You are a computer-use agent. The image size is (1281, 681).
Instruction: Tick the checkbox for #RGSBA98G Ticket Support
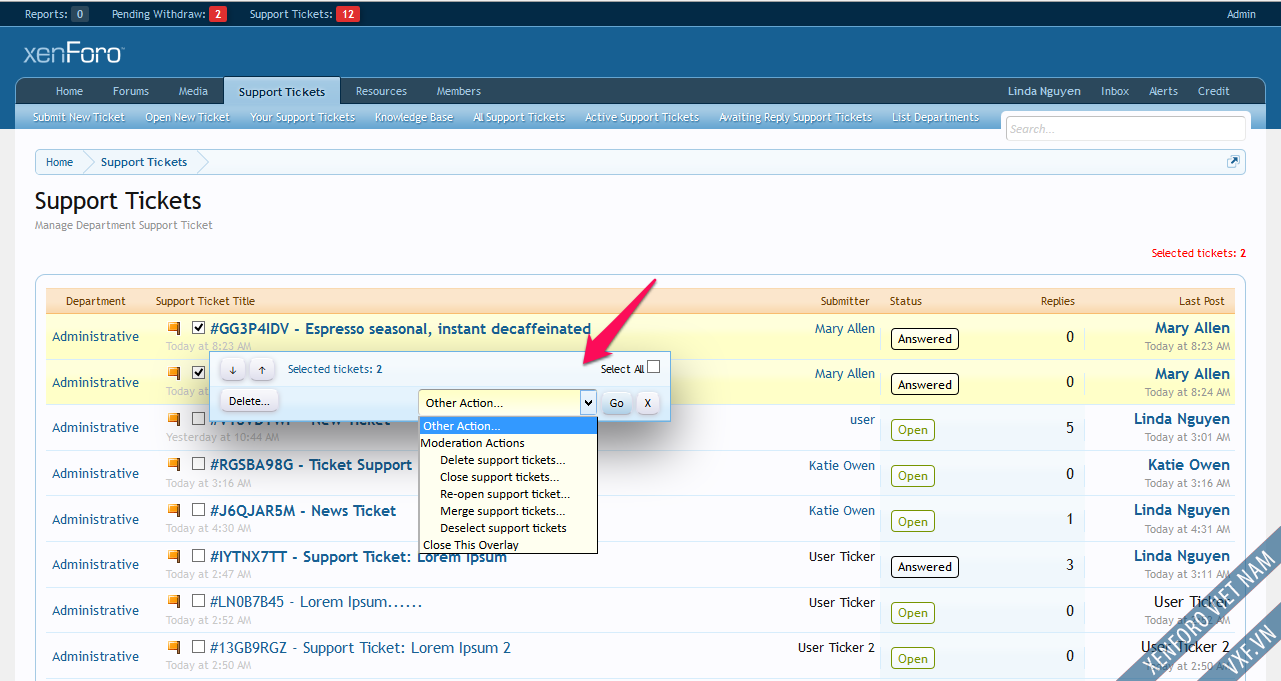coord(198,464)
